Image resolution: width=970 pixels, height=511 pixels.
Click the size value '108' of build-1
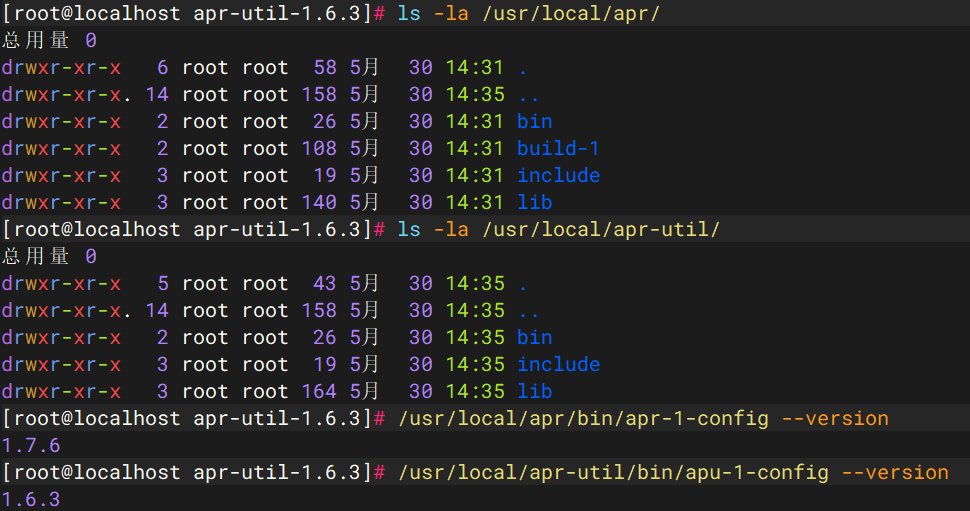point(319,148)
